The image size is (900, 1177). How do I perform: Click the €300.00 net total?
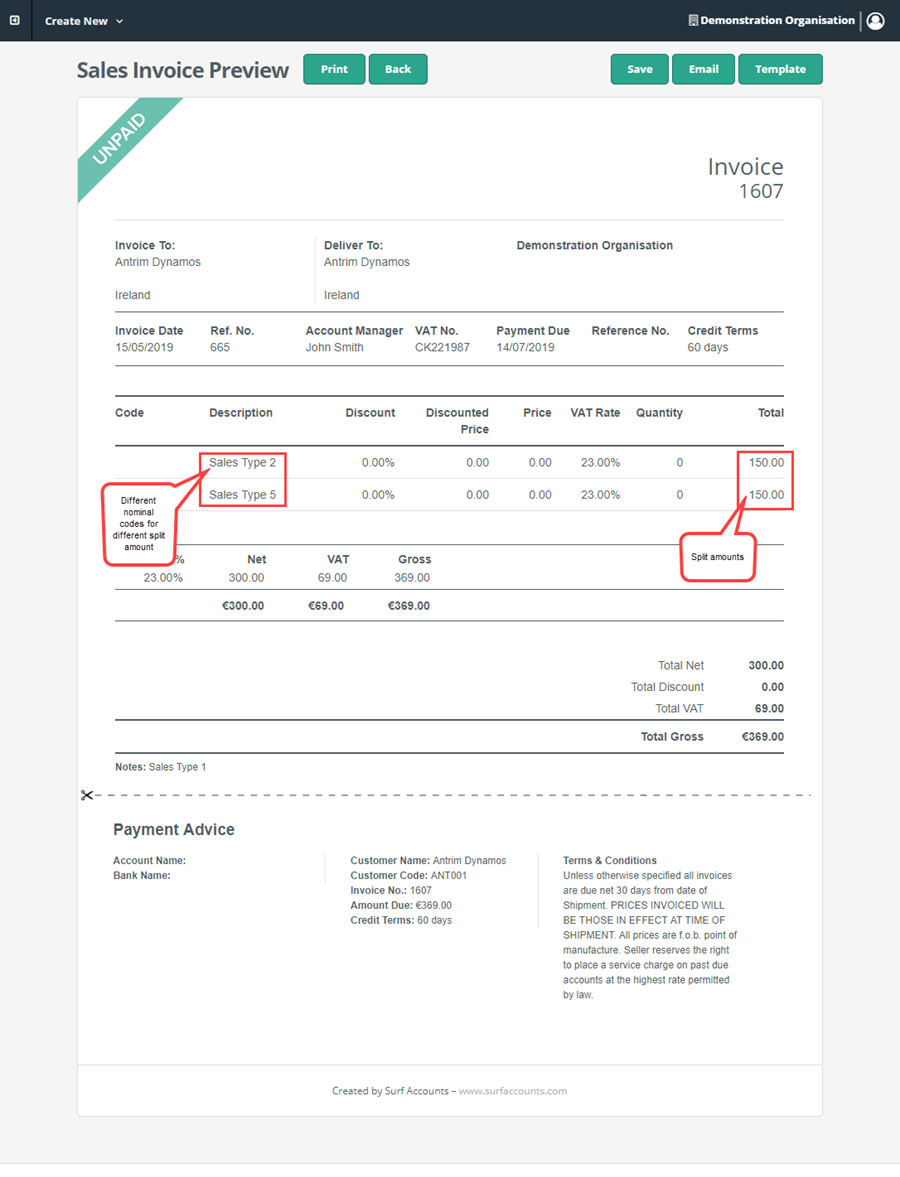(x=242, y=606)
